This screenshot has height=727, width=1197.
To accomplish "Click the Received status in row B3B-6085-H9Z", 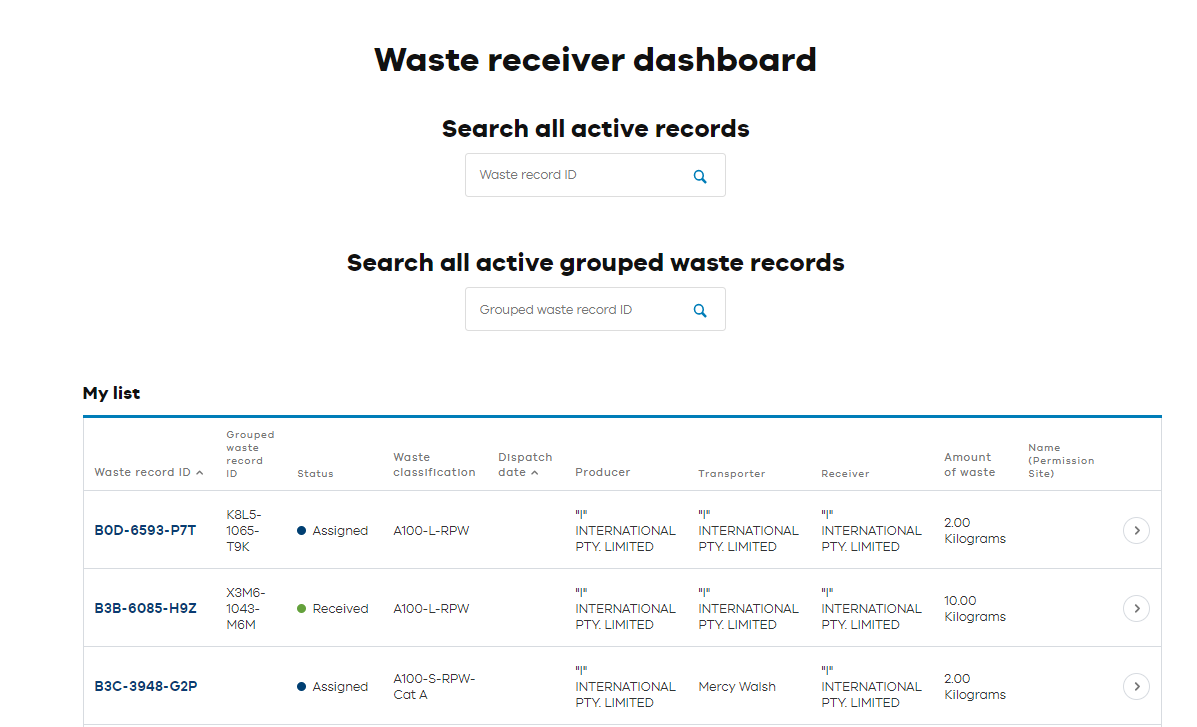I will (x=333, y=609).
